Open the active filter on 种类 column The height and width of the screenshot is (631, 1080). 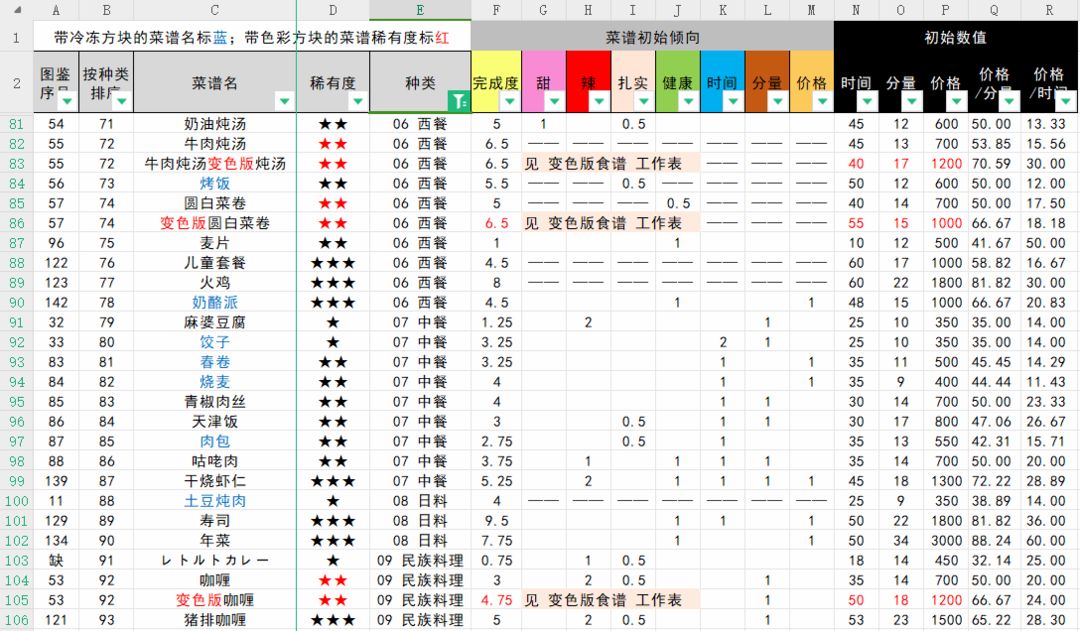[459, 102]
